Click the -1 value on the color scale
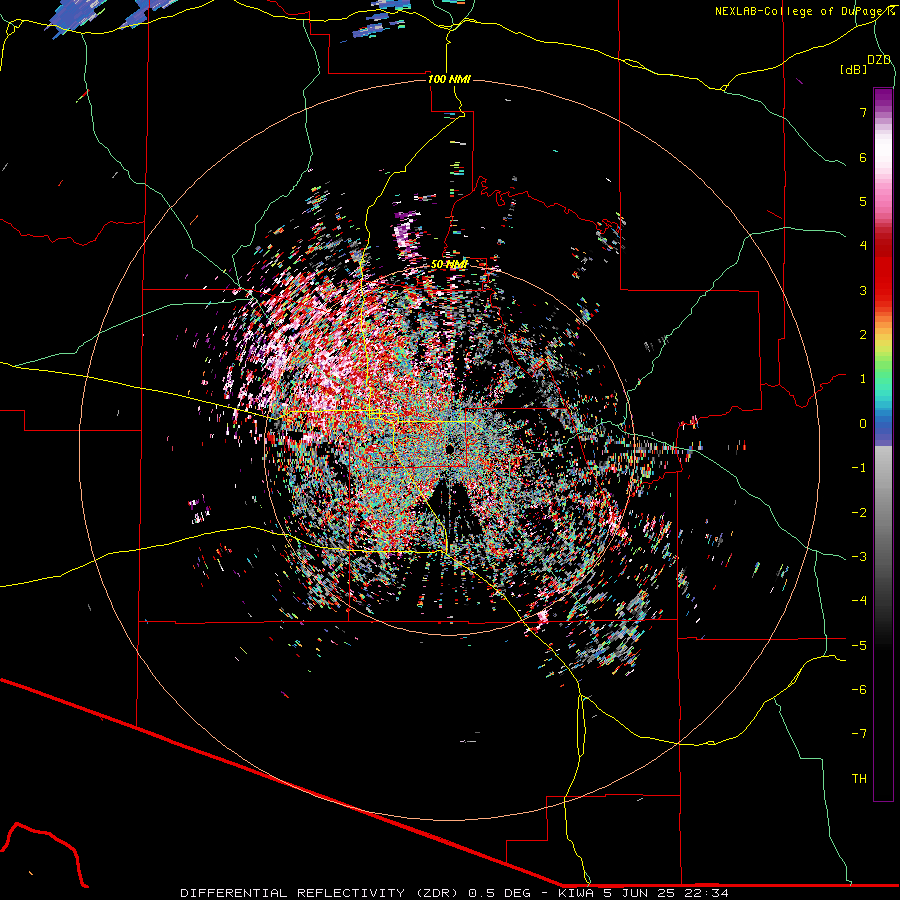900x900 pixels. point(859,468)
